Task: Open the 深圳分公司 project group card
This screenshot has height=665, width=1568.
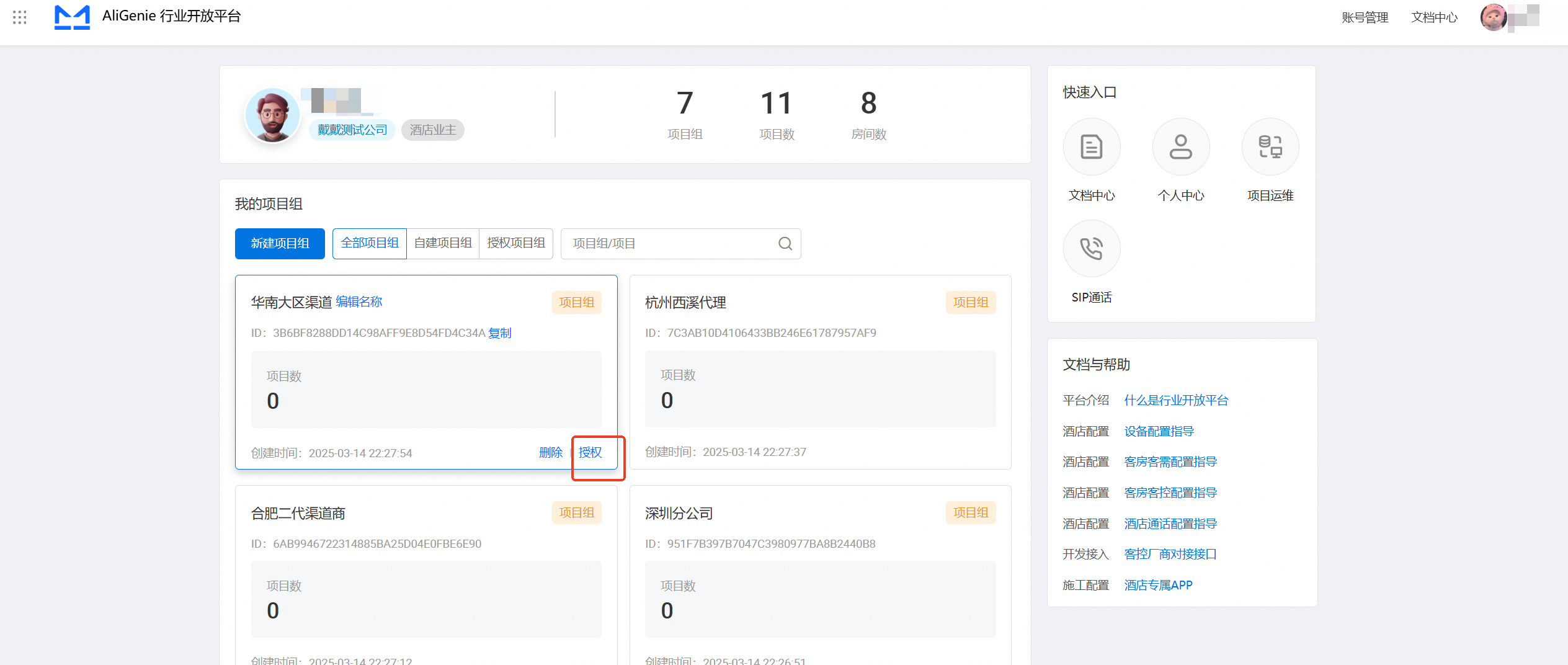Action: pyautogui.click(x=821, y=575)
